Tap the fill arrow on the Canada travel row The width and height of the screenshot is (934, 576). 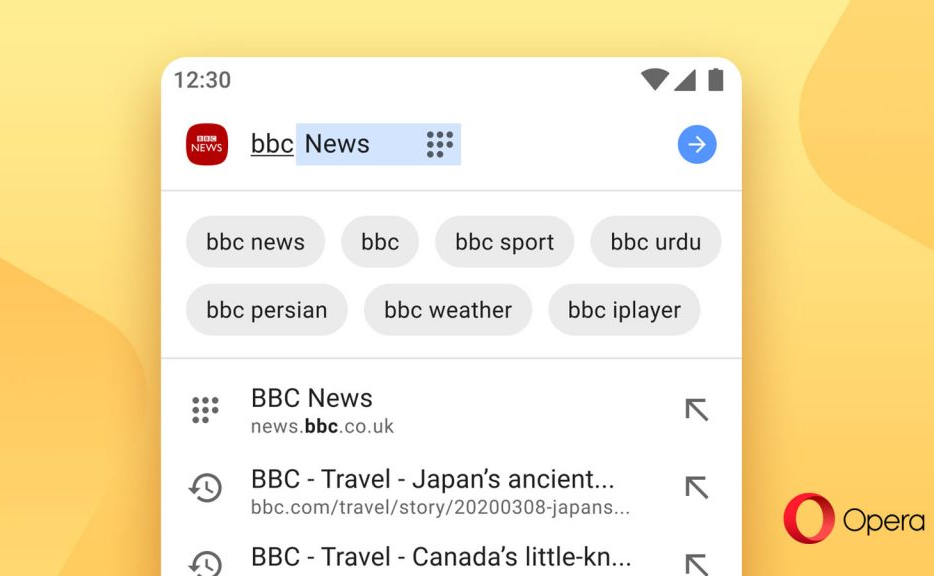696,564
